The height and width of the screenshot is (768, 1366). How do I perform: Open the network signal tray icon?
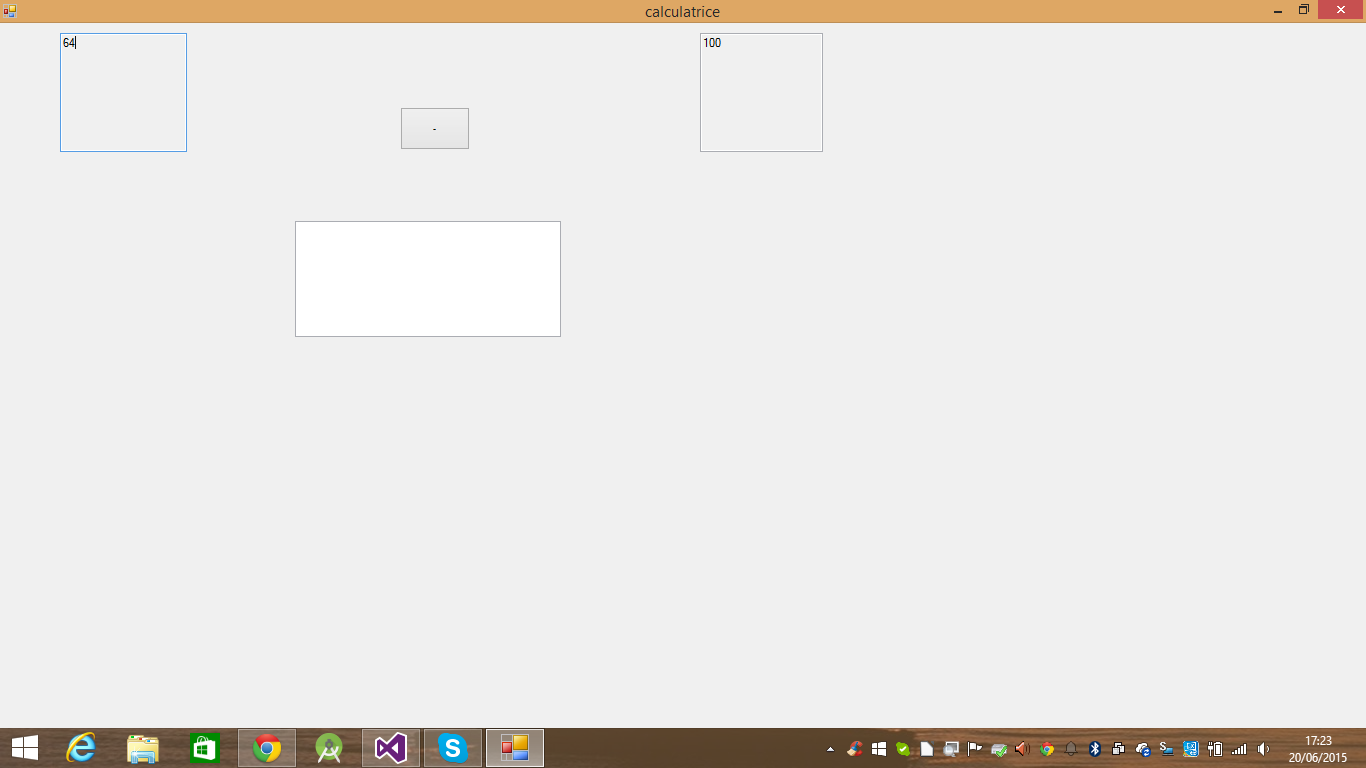click(x=1240, y=749)
